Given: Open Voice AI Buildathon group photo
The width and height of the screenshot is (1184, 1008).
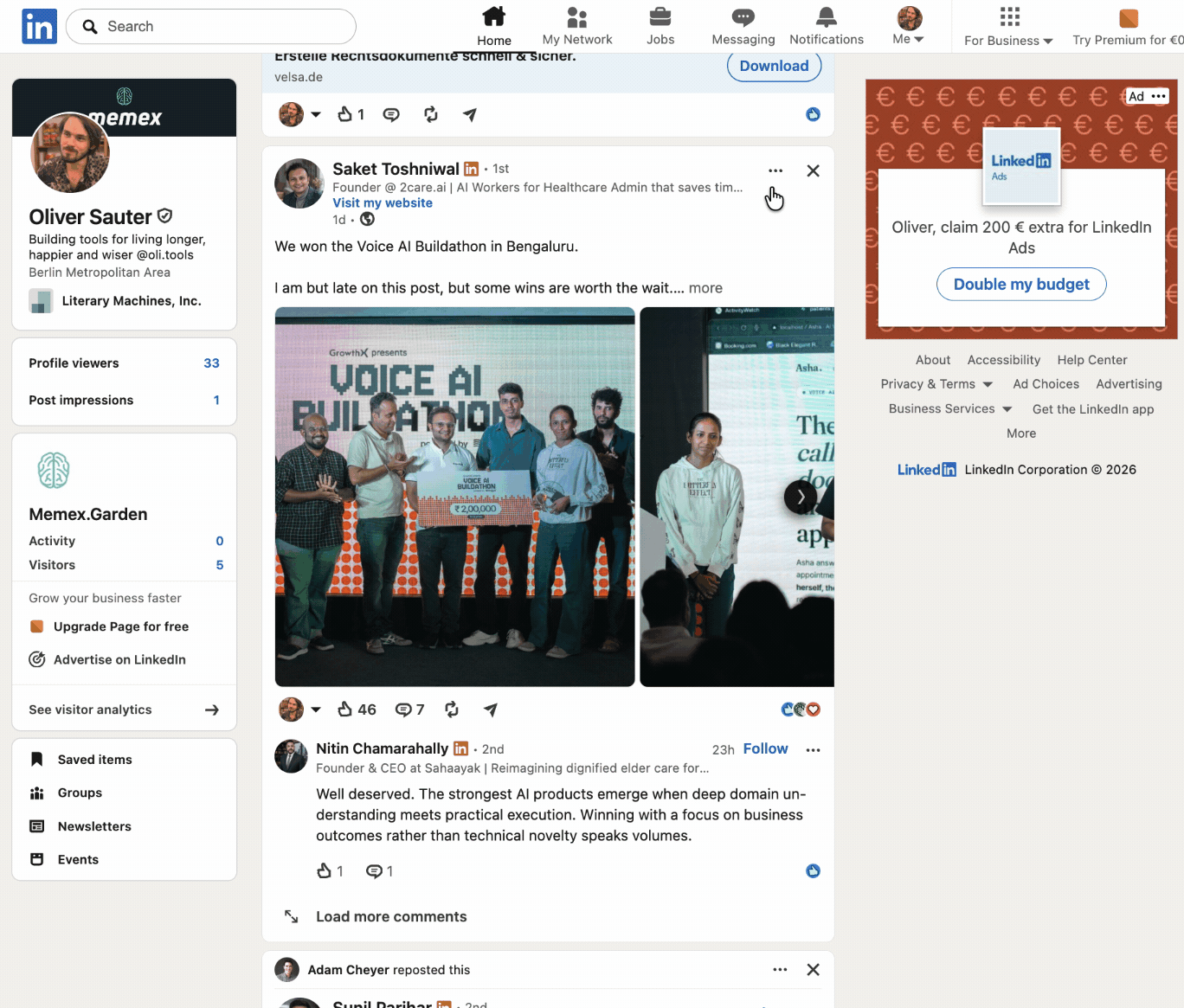Looking at the screenshot, I should tap(455, 497).
